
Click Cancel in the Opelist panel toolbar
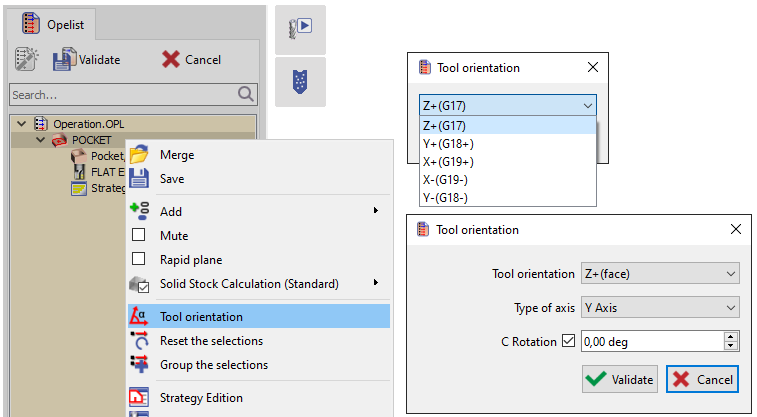tap(192, 59)
